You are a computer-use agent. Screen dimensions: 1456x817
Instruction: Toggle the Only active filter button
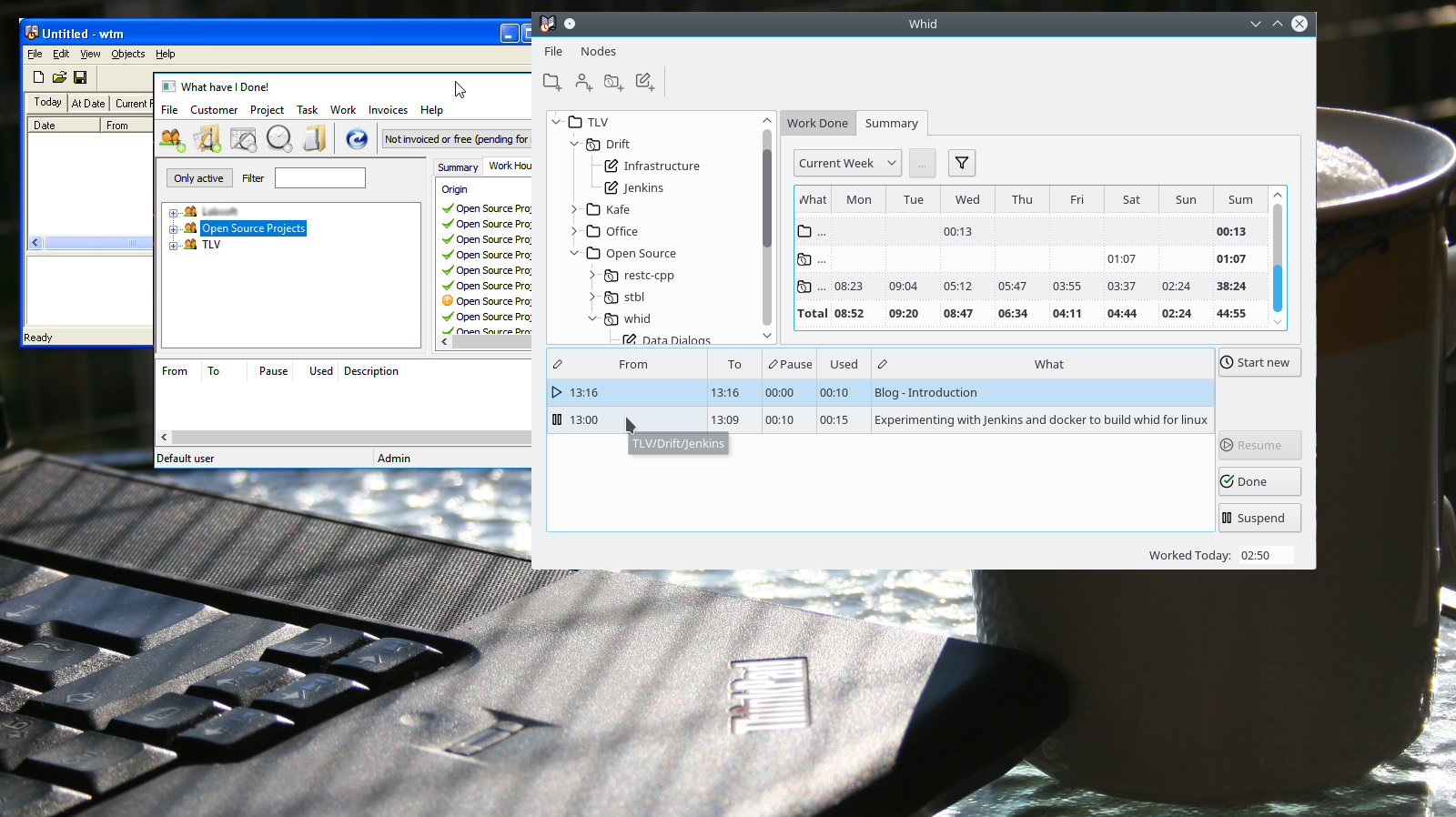(198, 178)
